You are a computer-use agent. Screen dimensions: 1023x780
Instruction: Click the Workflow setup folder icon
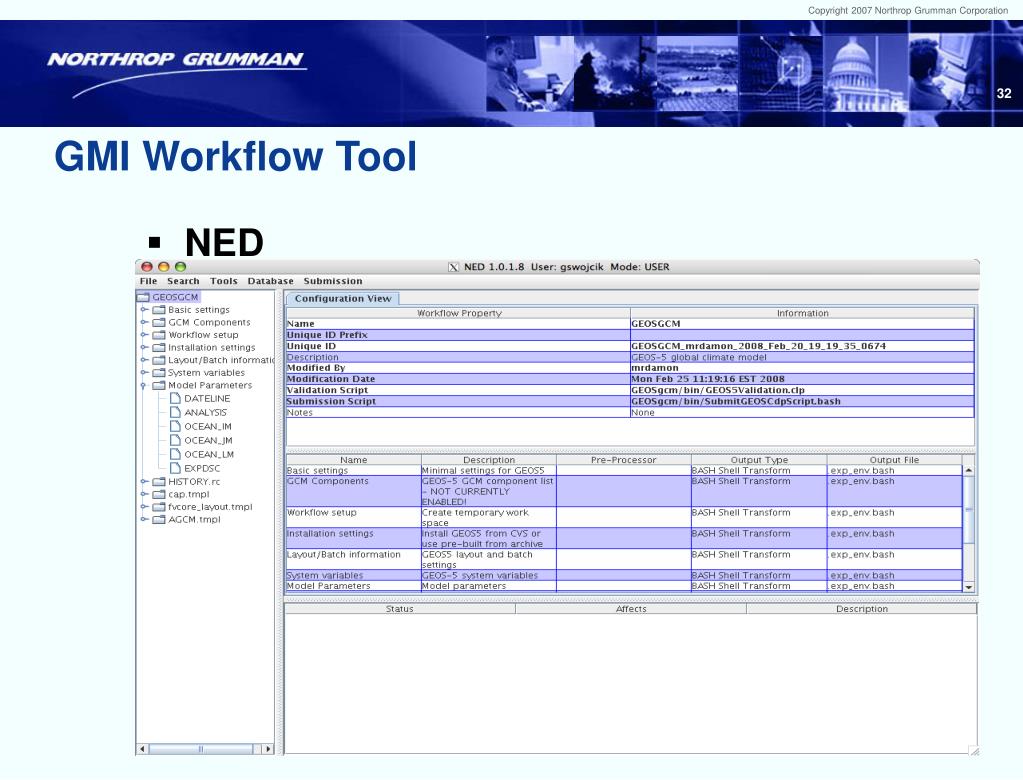pos(159,335)
